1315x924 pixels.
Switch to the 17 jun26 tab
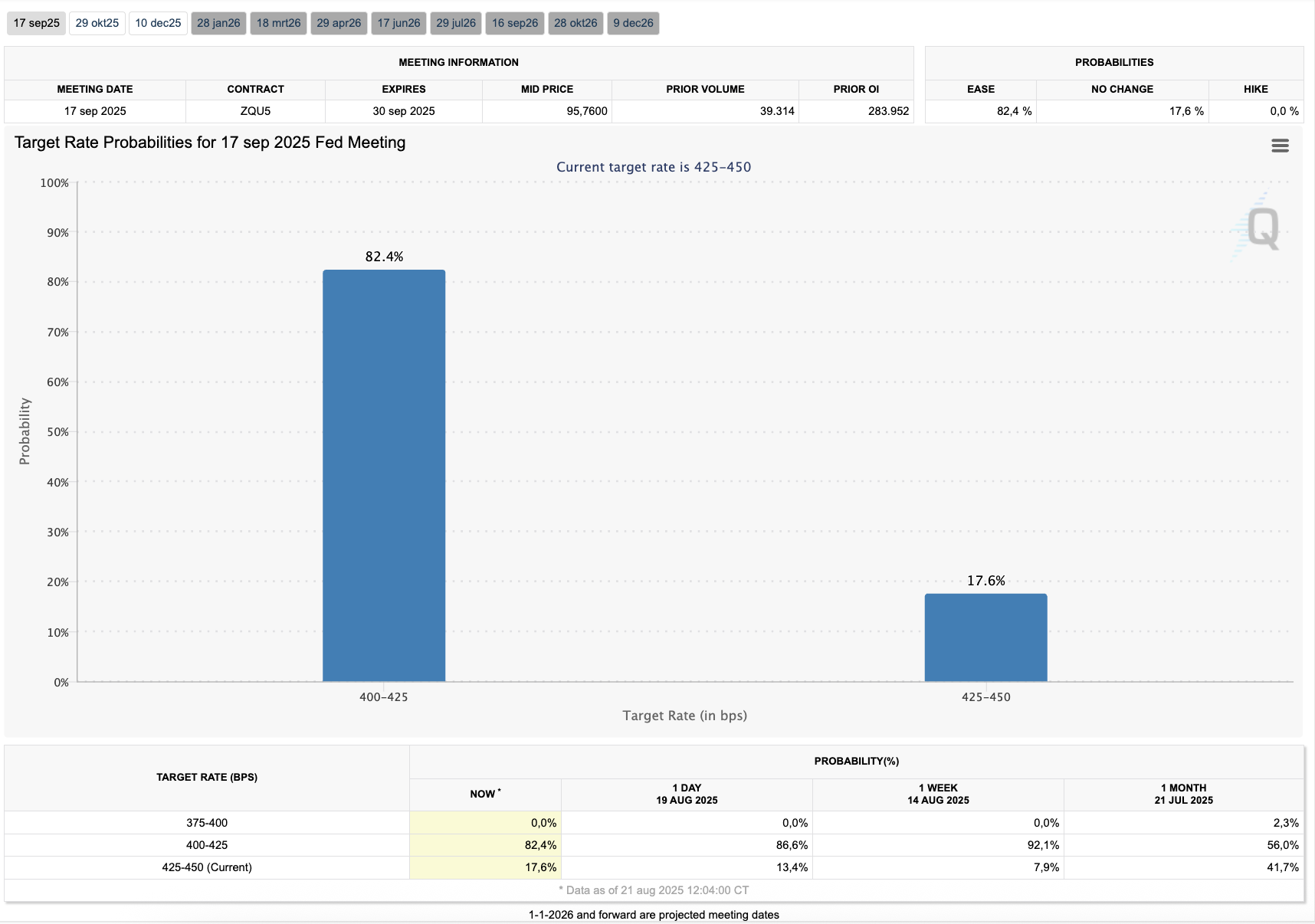[x=398, y=23]
